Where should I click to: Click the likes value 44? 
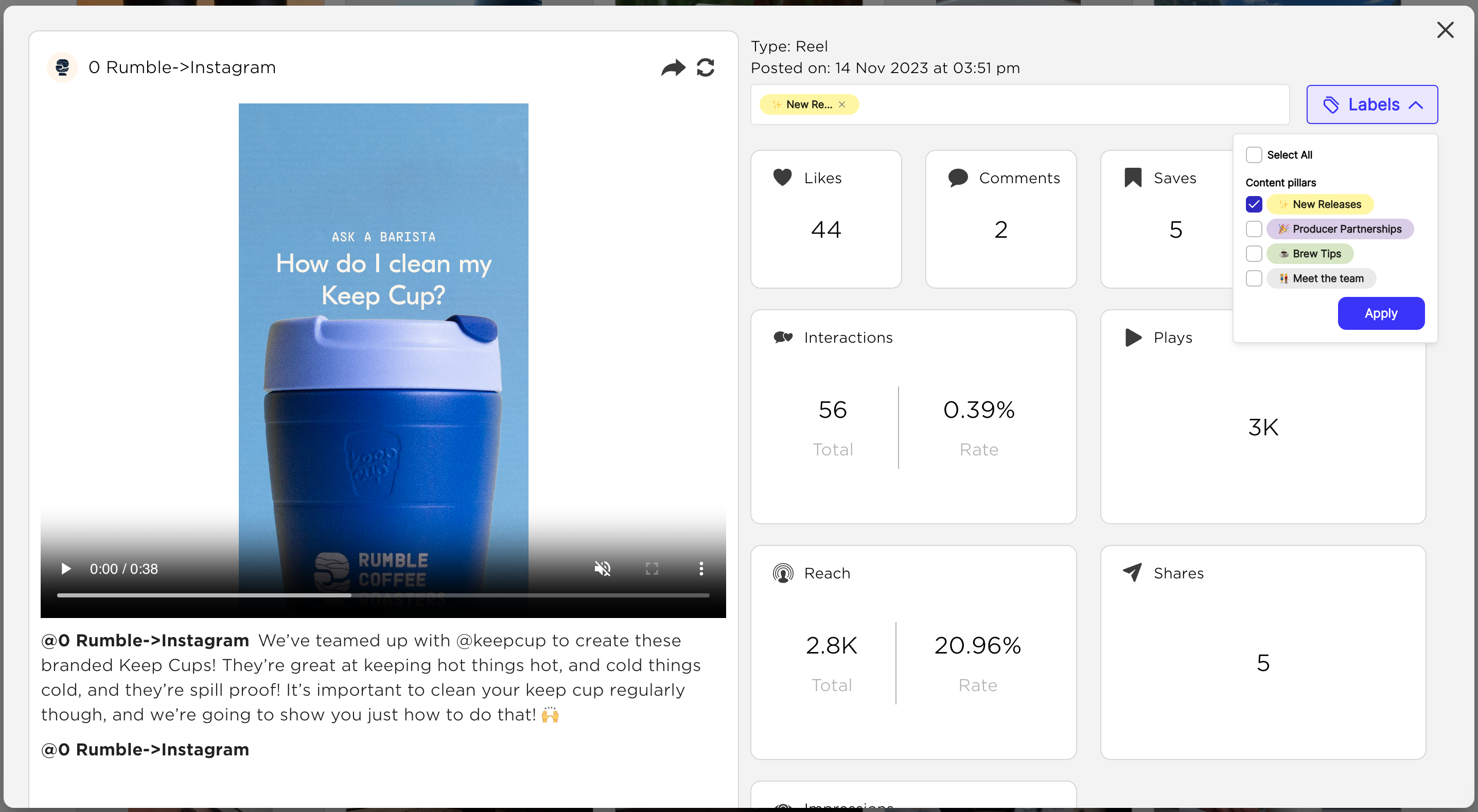click(825, 230)
